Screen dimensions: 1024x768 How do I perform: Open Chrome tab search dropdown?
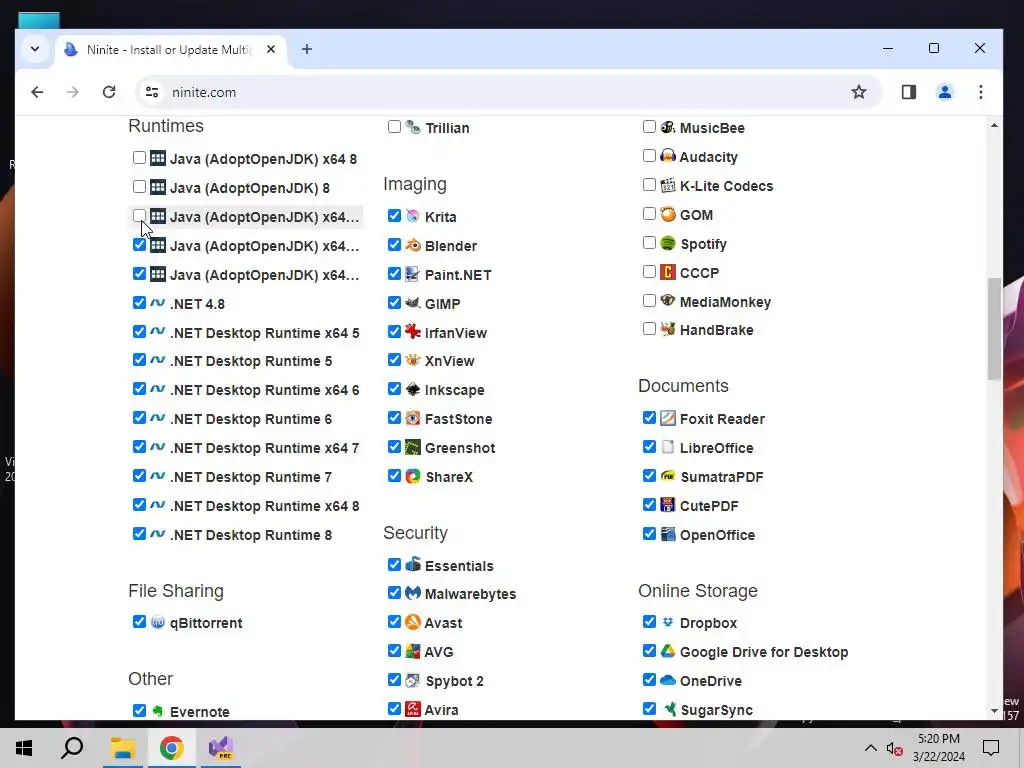[35, 49]
